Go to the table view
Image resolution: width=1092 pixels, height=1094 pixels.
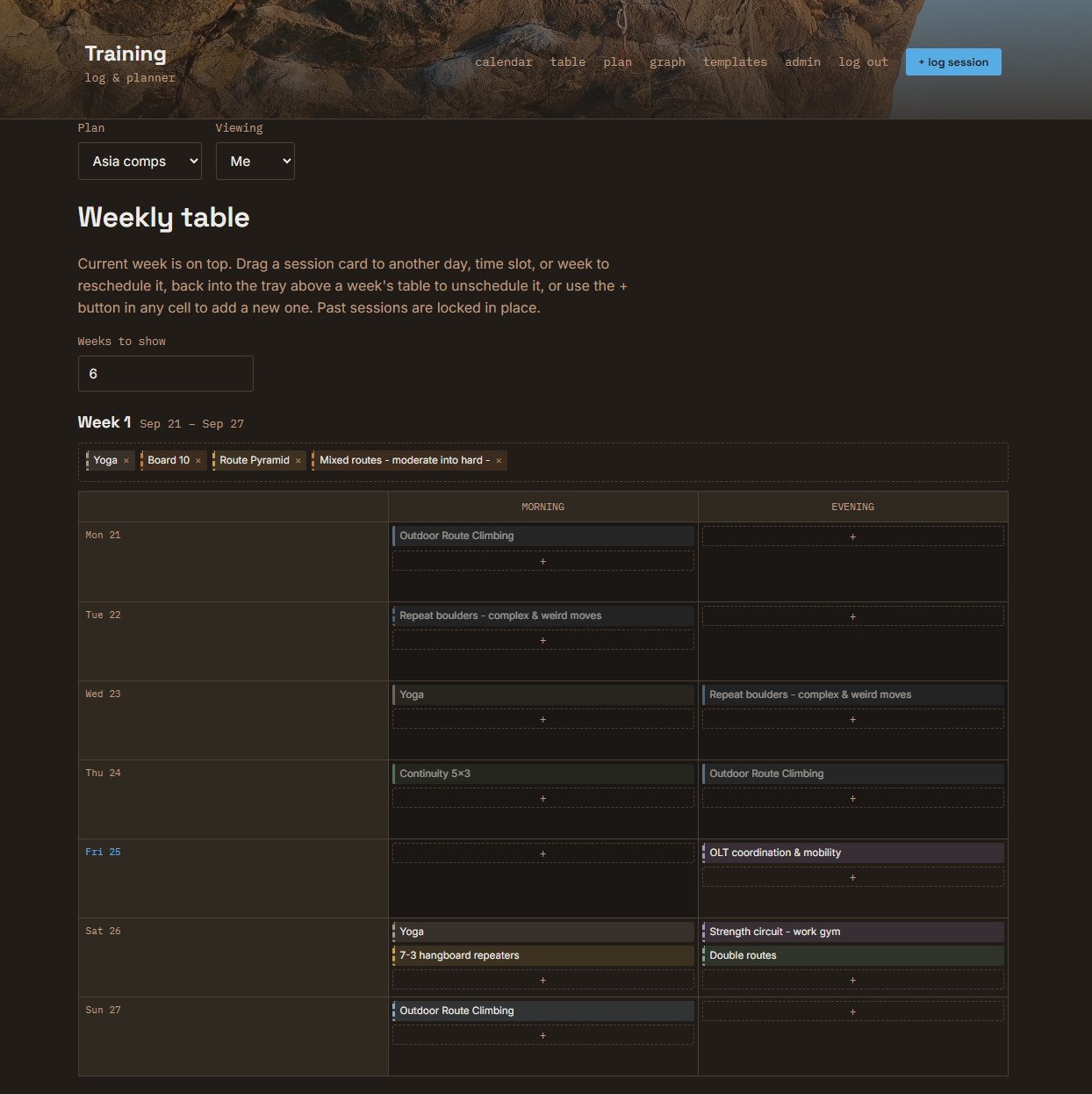tap(568, 62)
